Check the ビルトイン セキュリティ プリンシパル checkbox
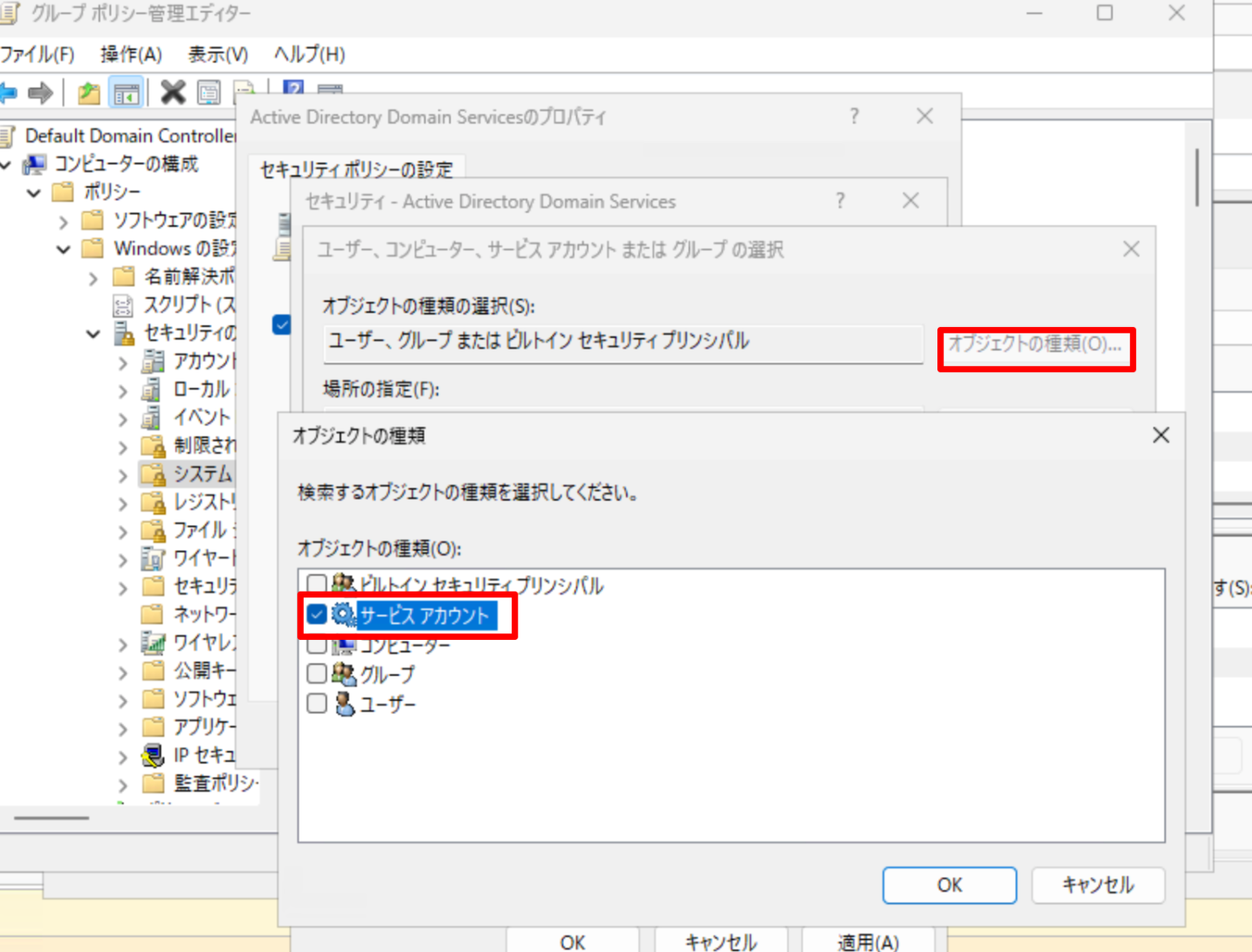The width and height of the screenshot is (1252, 952). click(316, 582)
